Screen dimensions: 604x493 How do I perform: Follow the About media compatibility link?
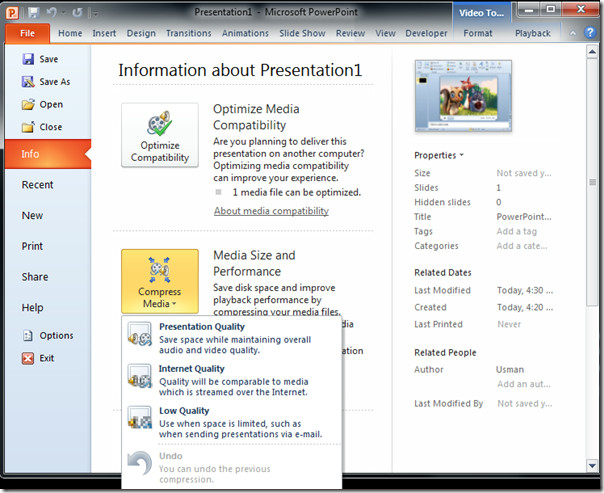click(x=271, y=211)
